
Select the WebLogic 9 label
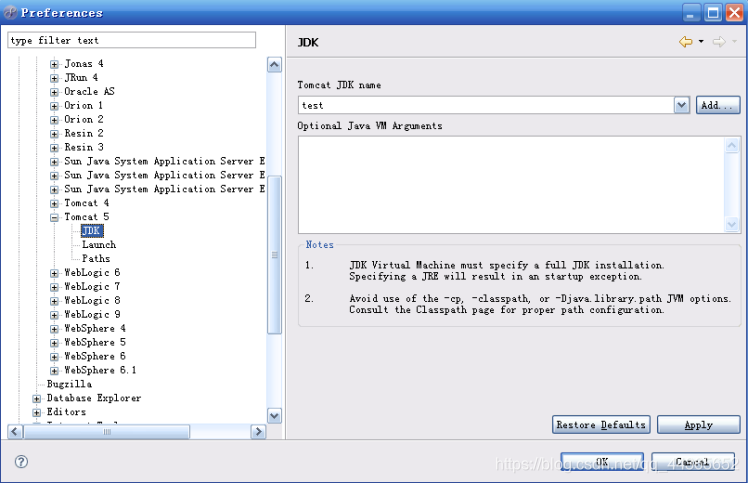(x=92, y=314)
